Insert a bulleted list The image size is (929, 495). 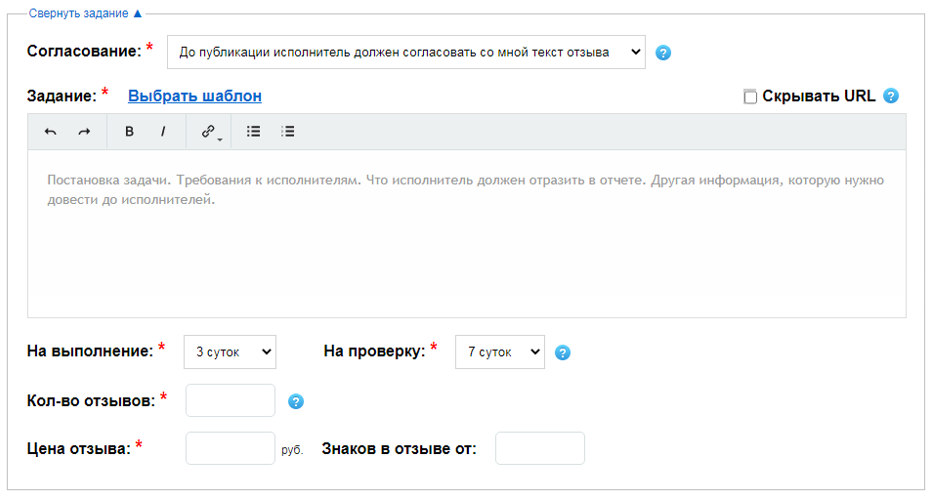coord(254,132)
